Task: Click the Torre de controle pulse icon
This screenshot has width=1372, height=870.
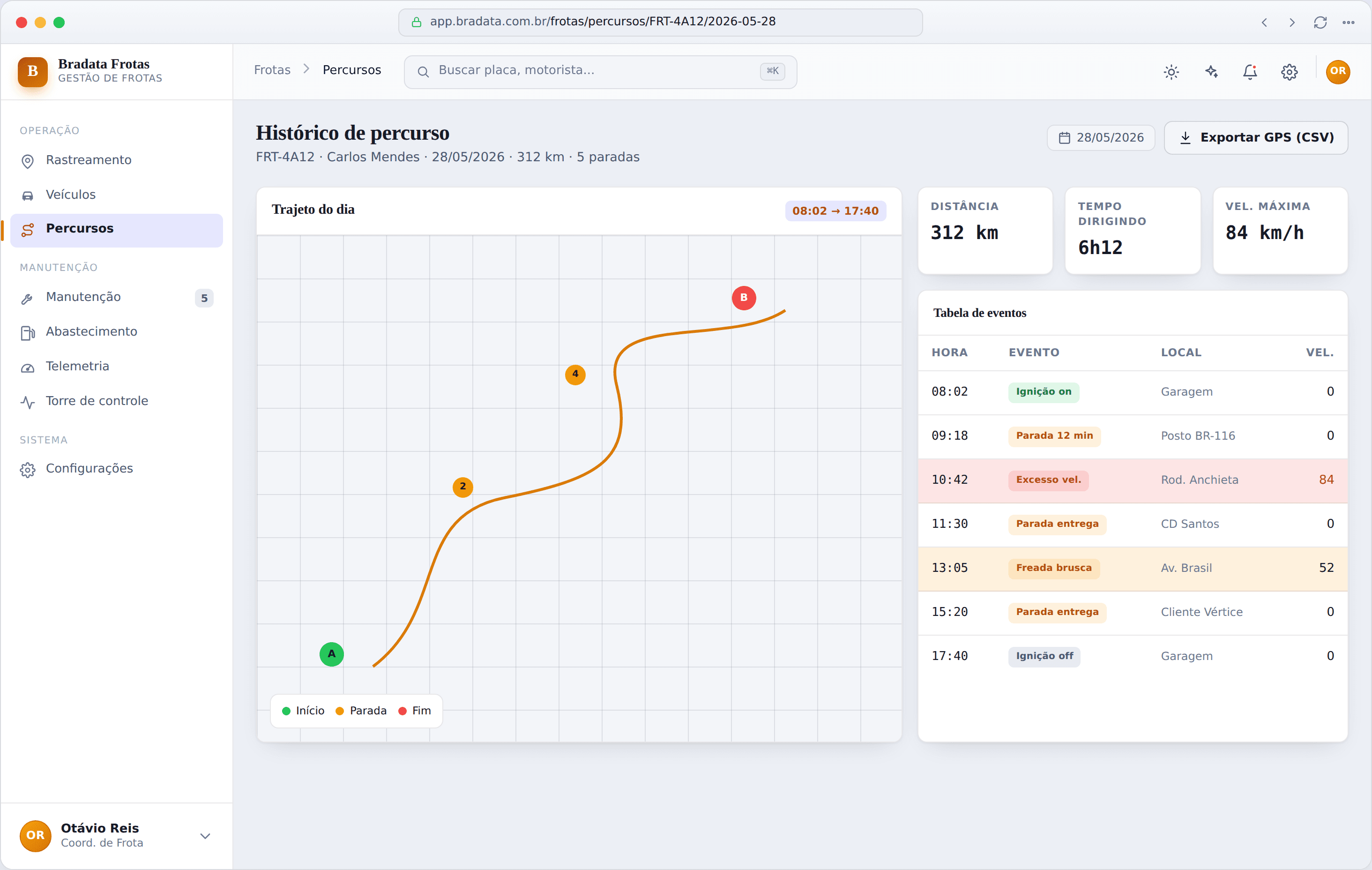Action: point(27,403)
